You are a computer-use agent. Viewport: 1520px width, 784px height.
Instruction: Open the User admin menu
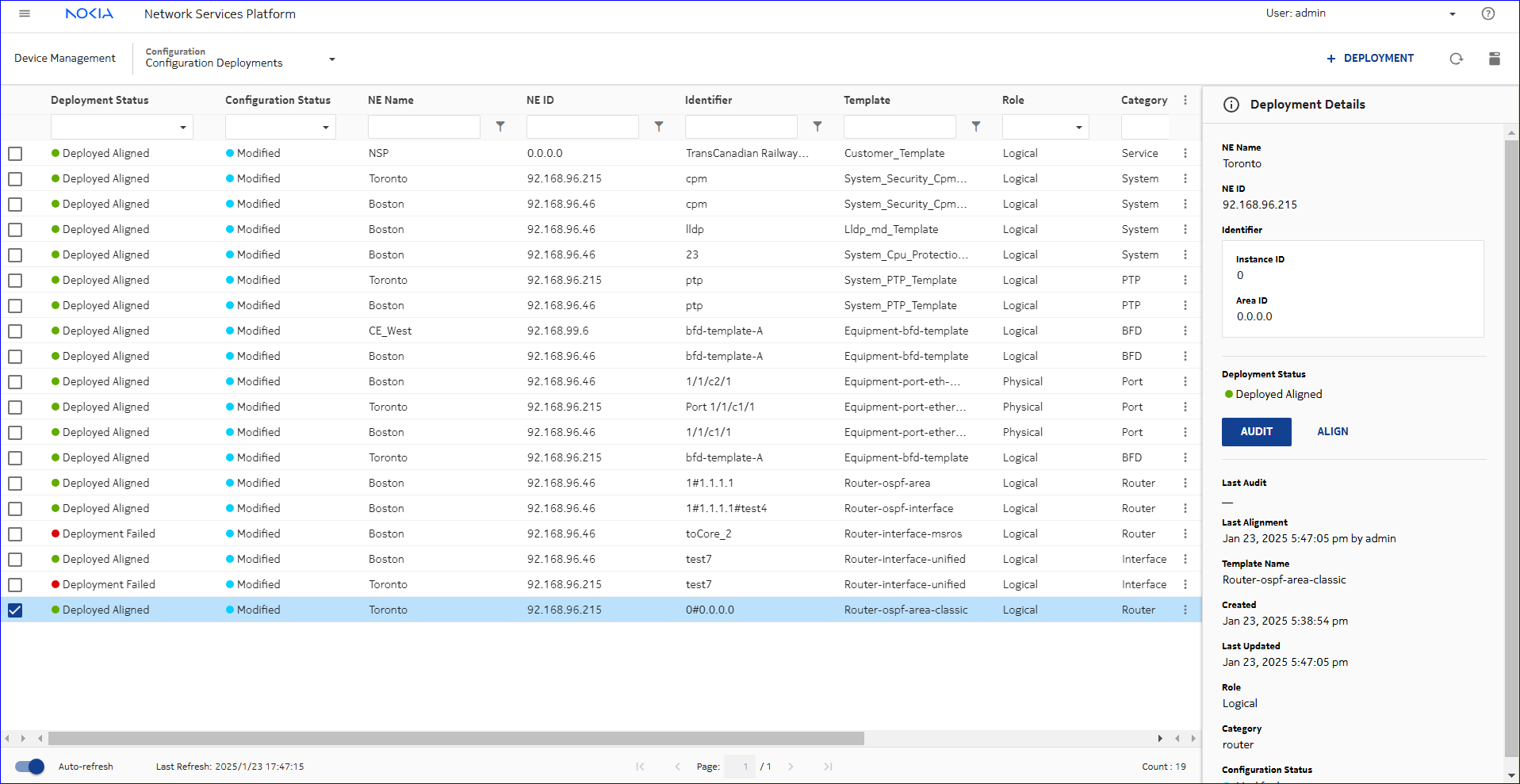[1452, 14]
